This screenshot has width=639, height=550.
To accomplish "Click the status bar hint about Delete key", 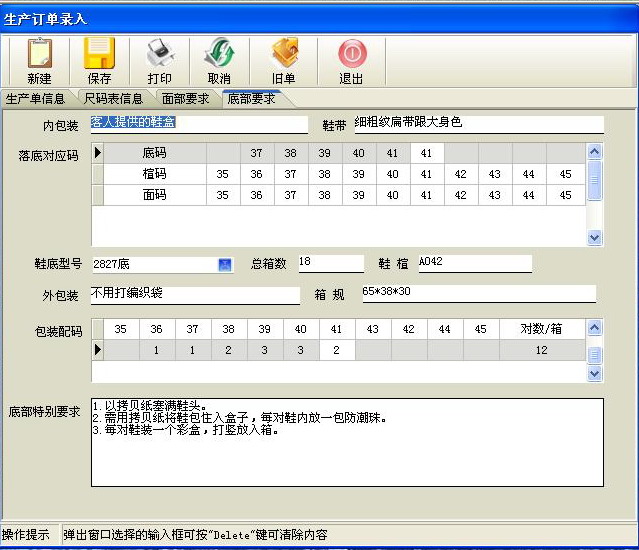I will tap(195, 535).
